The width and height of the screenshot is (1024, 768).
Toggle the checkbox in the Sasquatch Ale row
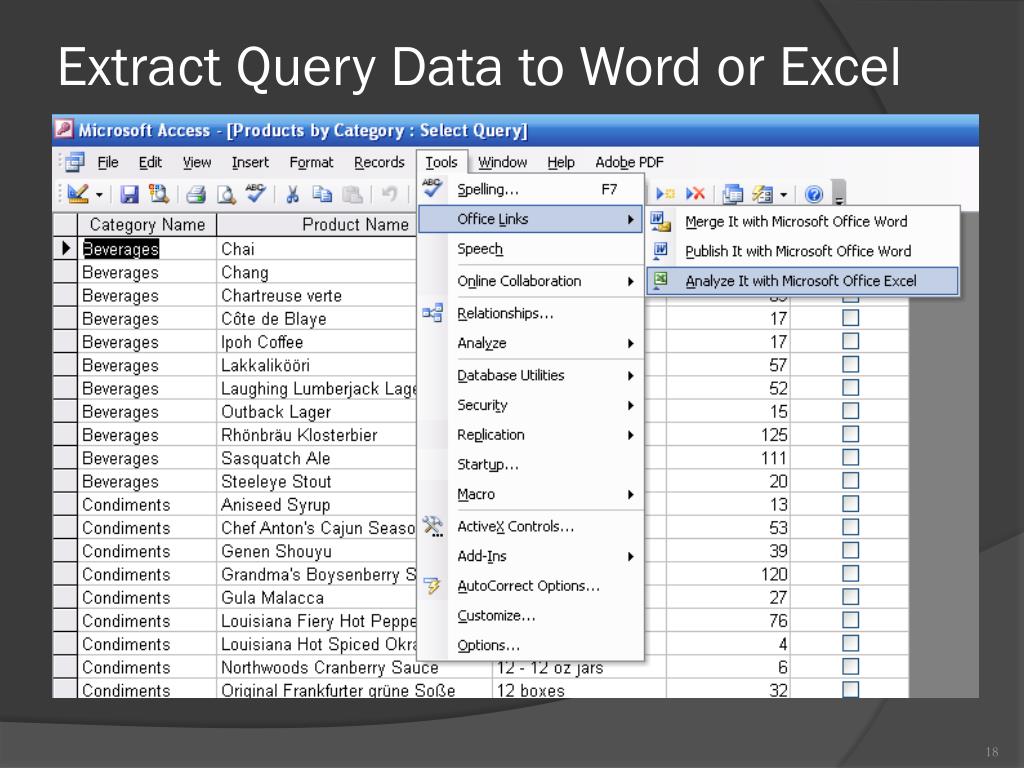pyautogui.click(x=851, y=458)
